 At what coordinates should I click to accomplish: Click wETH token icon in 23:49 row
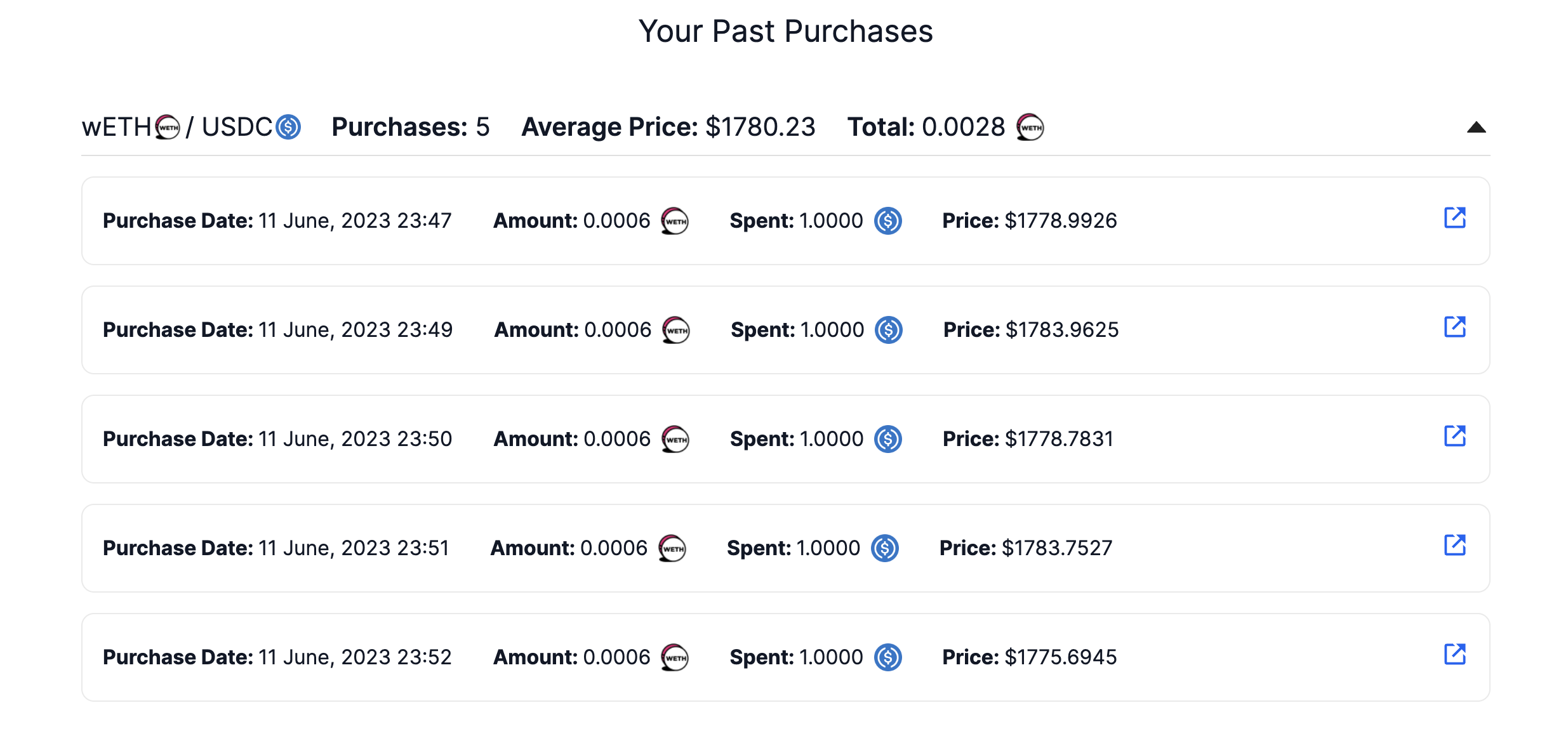click(676, 330)
